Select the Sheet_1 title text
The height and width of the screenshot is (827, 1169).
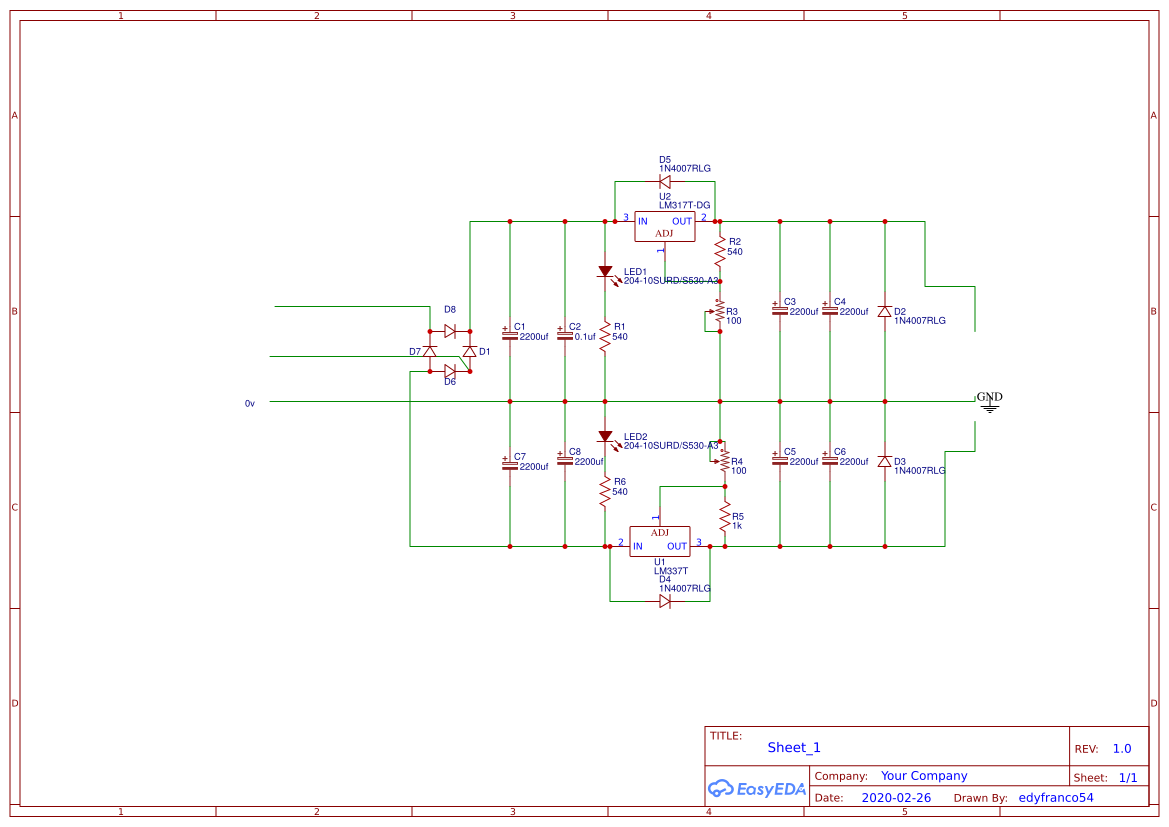pos(792,747)
